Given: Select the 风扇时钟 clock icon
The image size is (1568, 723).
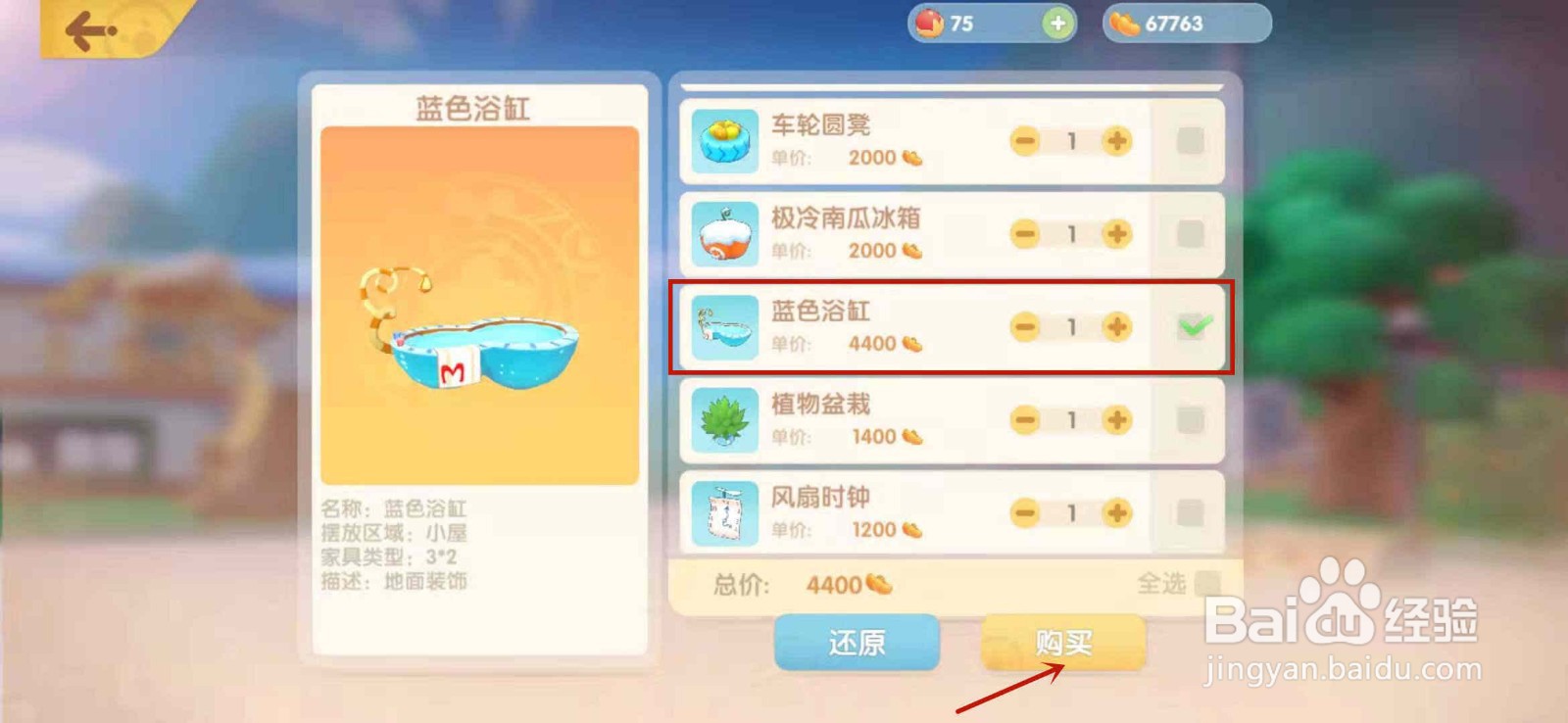Looking at the screenshot, I should (x=724, y=513).
